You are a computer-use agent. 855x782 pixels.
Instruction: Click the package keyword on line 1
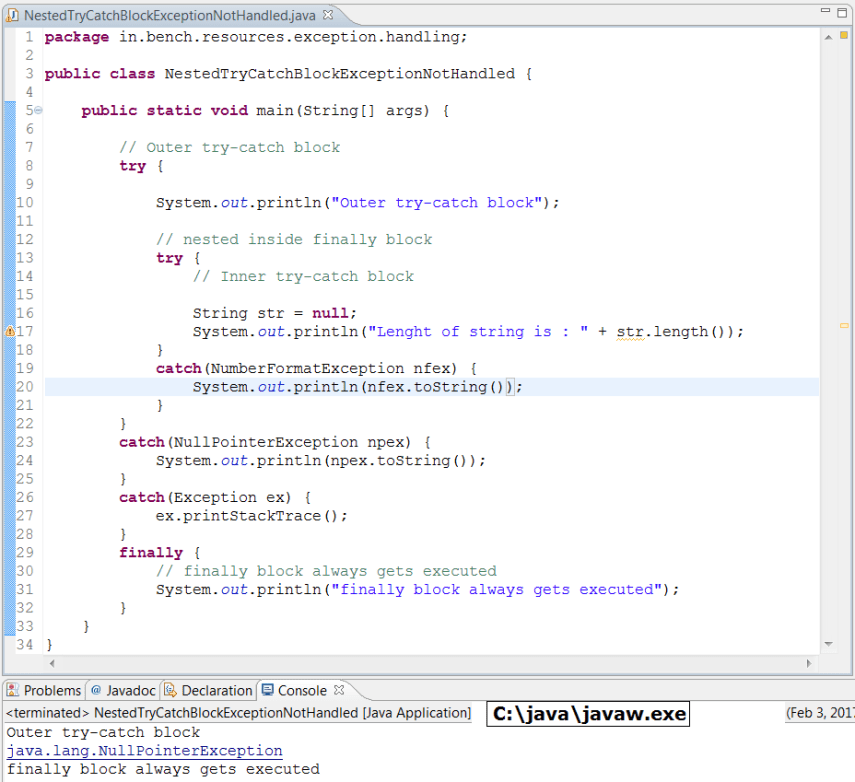76,37
